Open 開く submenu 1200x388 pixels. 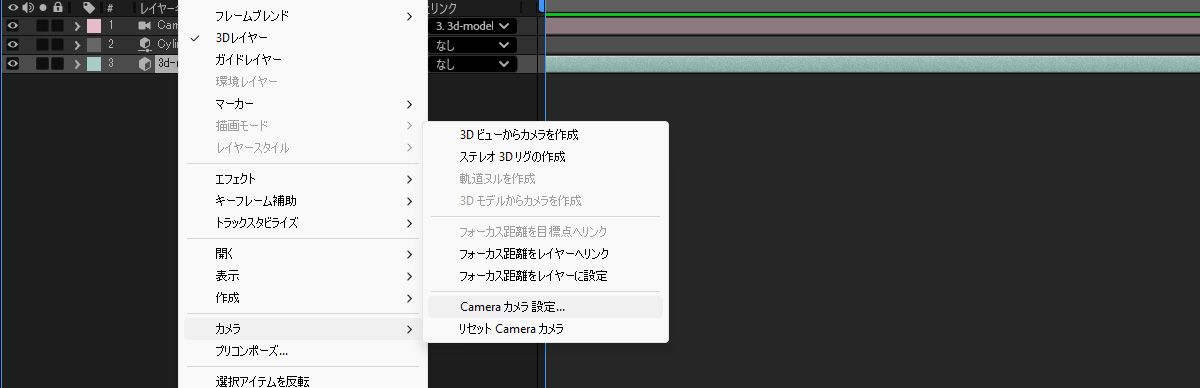tap(303, 253)
